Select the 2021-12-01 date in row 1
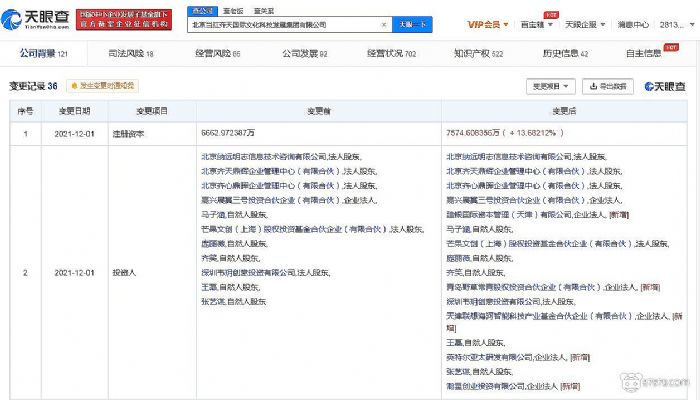700x400 pixels. pos(75,133)
